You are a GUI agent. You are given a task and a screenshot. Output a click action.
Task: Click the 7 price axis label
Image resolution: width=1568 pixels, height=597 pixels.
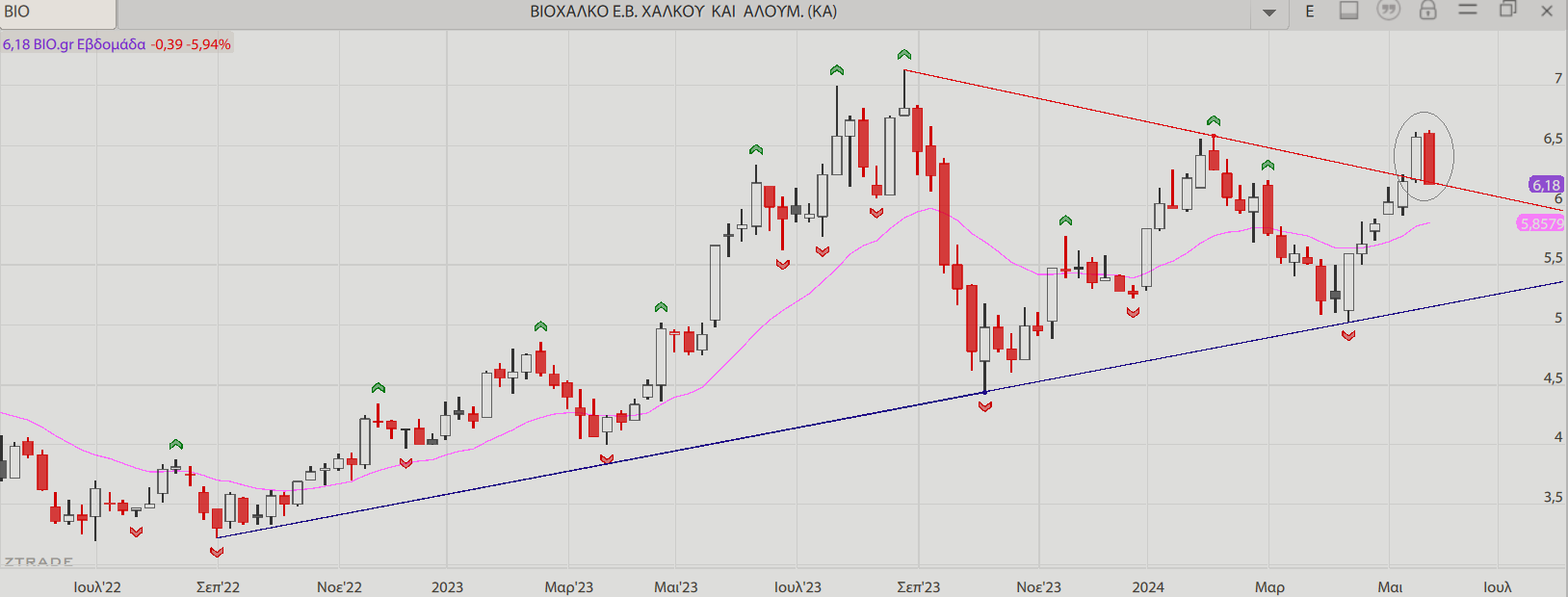click(1558, 78)
